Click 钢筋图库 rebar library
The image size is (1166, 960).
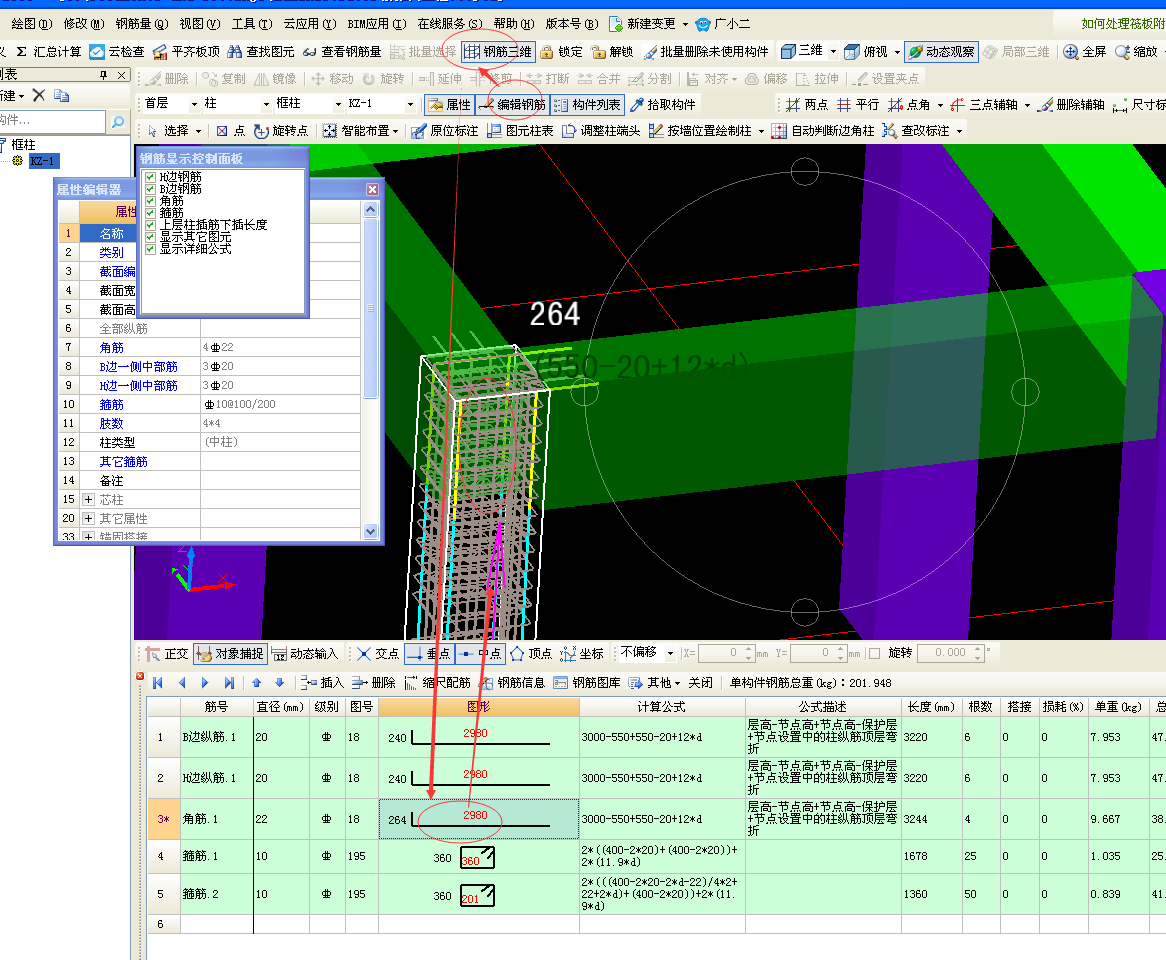pyautogui.click(x=587, y=683)
